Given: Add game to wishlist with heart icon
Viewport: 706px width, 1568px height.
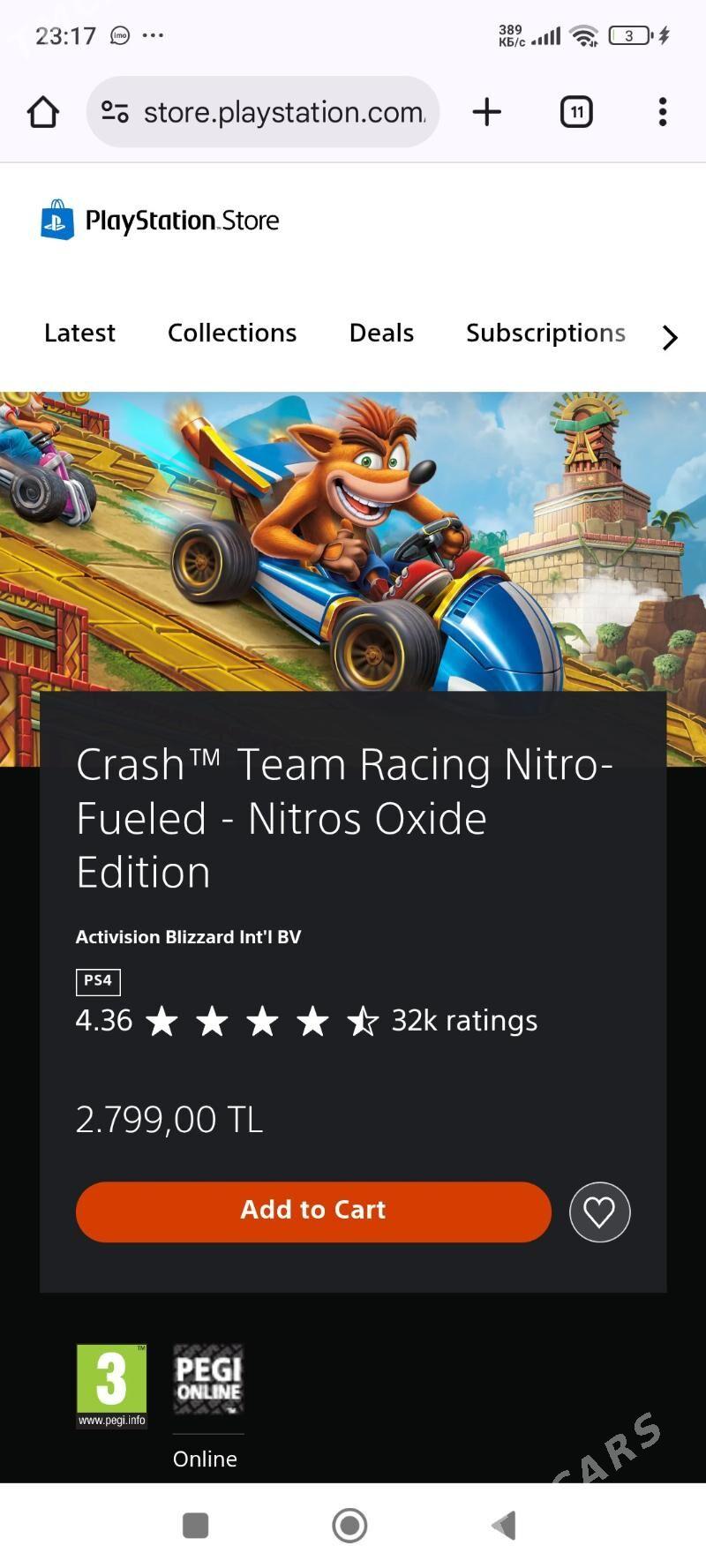Looking at the screenshot, I should 599,1212.
